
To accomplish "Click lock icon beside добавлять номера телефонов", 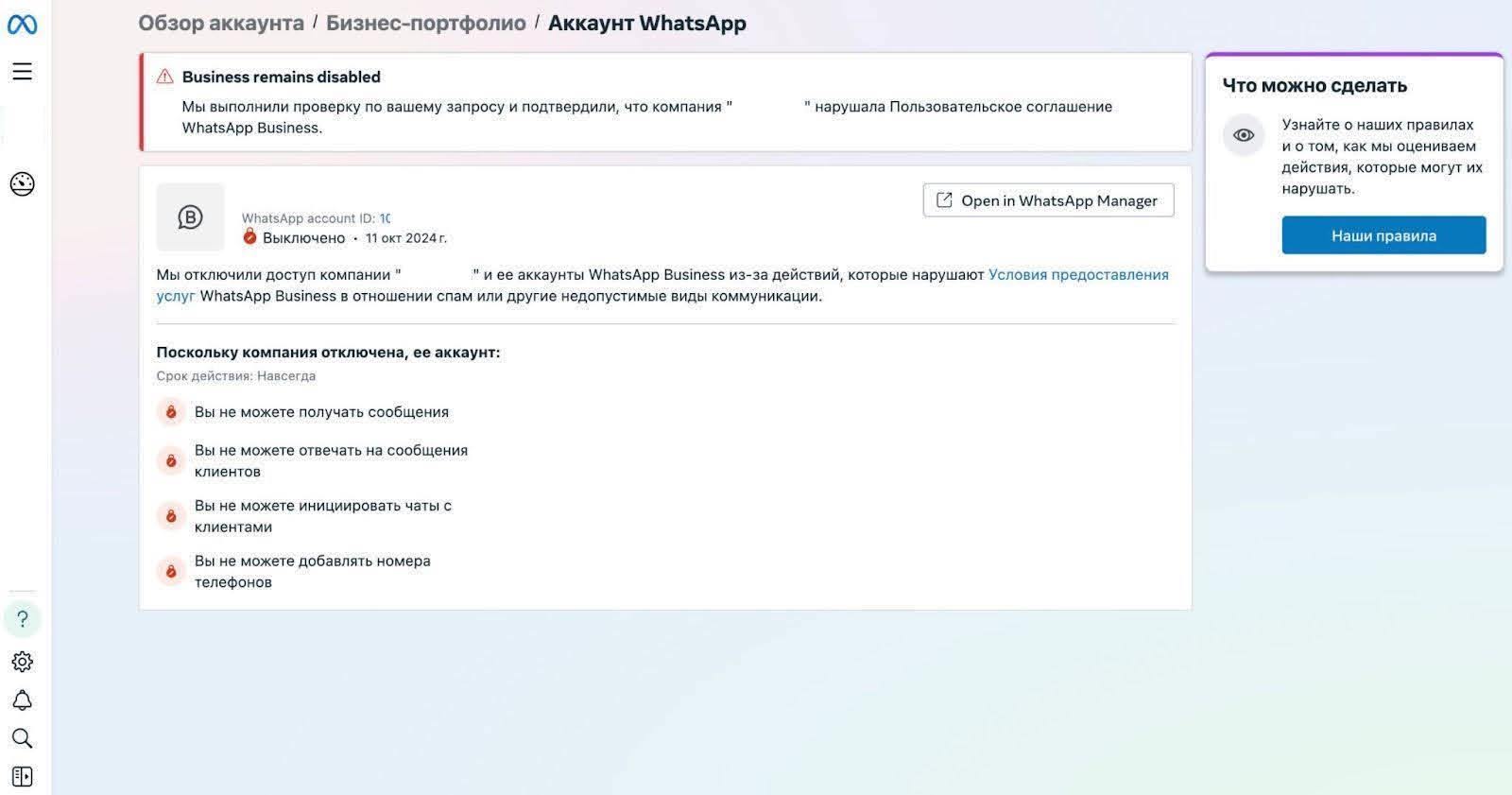I will tap(171, 571).
